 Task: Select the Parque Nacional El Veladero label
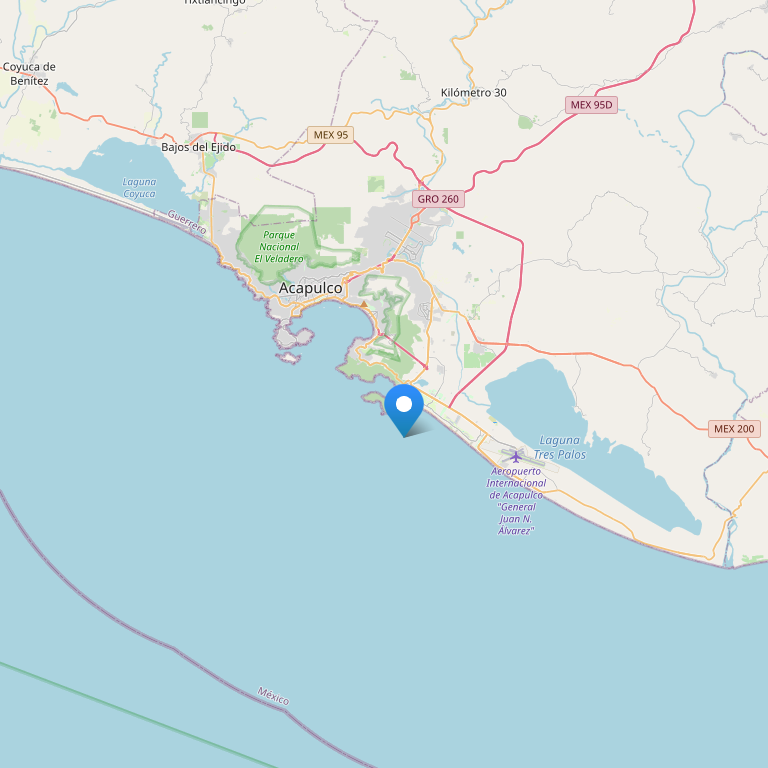pyautogui.click(x=279, y=247)
